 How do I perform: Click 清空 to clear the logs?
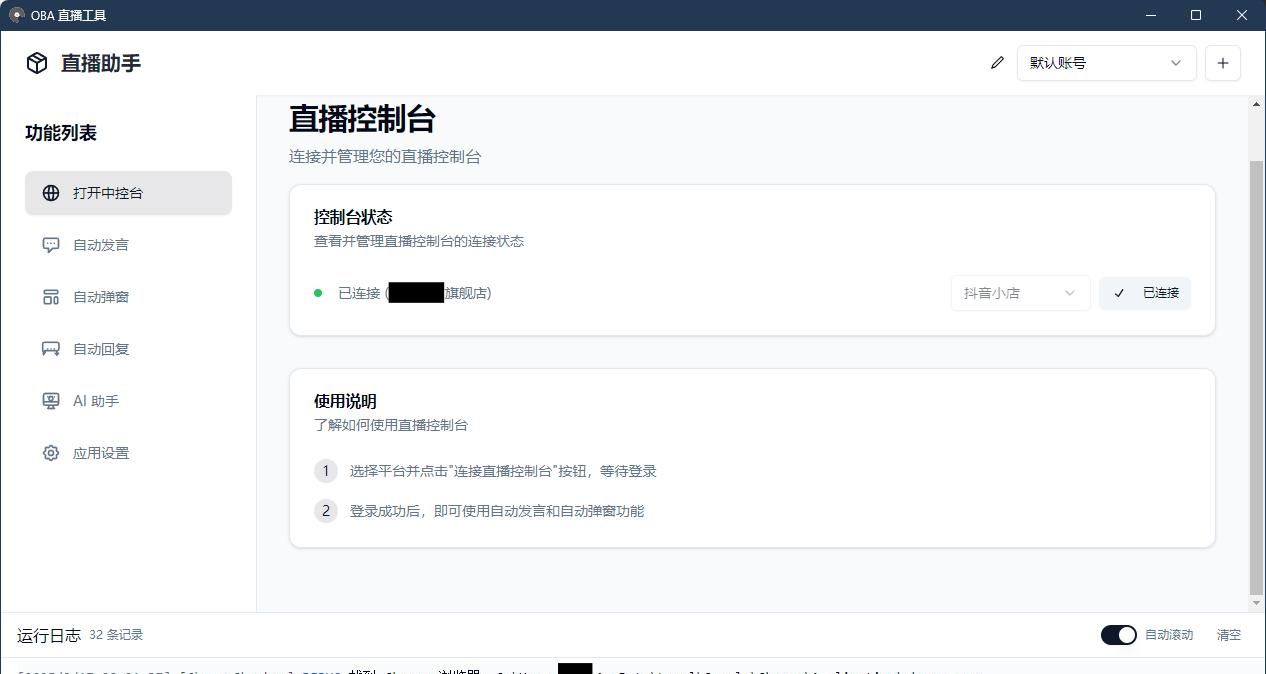(1228, 634)
